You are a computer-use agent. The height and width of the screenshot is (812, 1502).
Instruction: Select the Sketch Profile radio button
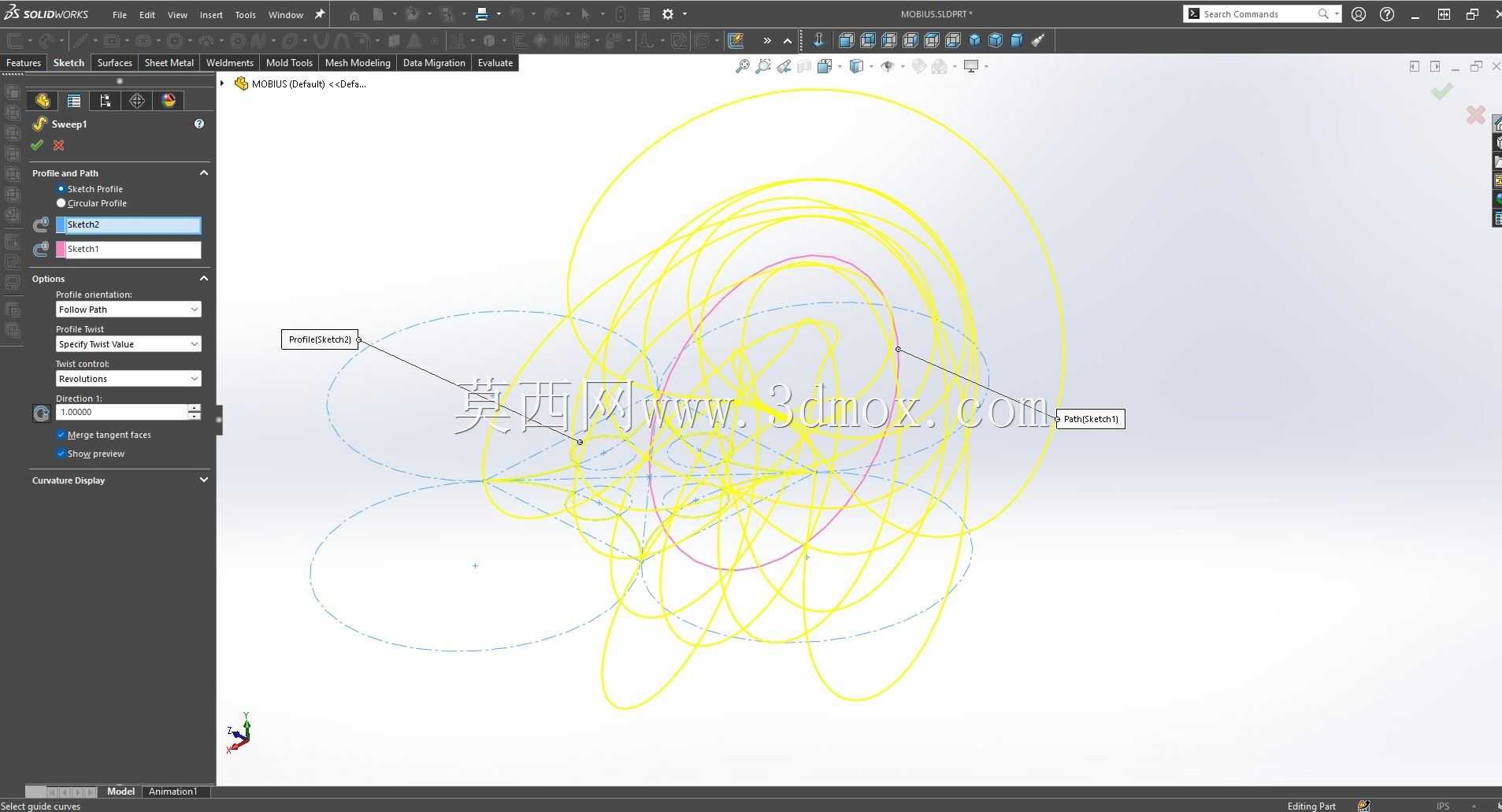click(61, 189)
